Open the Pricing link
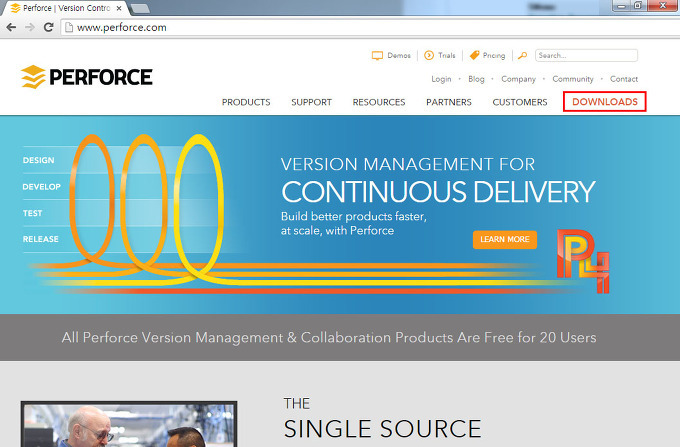This screenshot has height=447, width=680. click(x=494, y=55)
